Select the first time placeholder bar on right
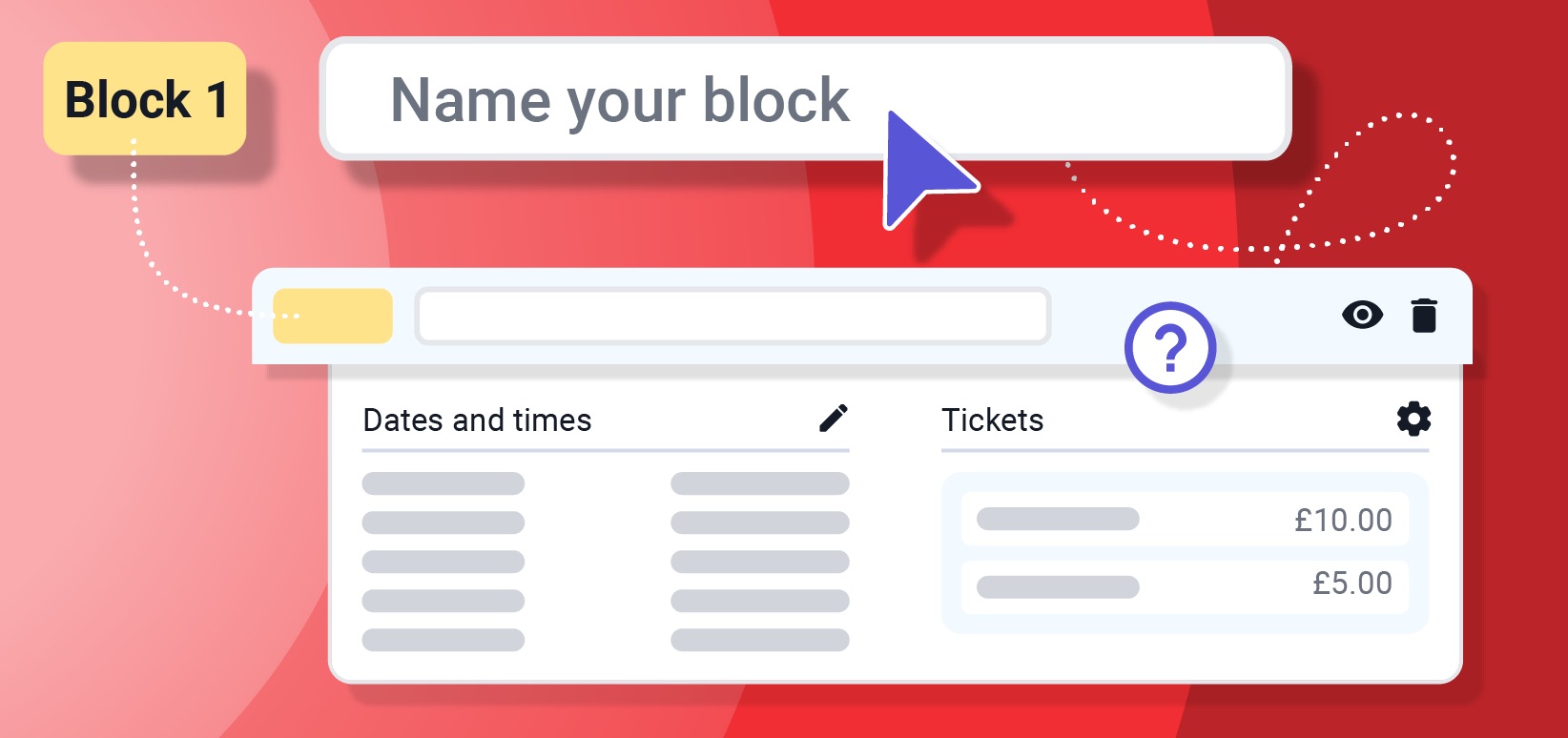 click(x=760, y=483)
